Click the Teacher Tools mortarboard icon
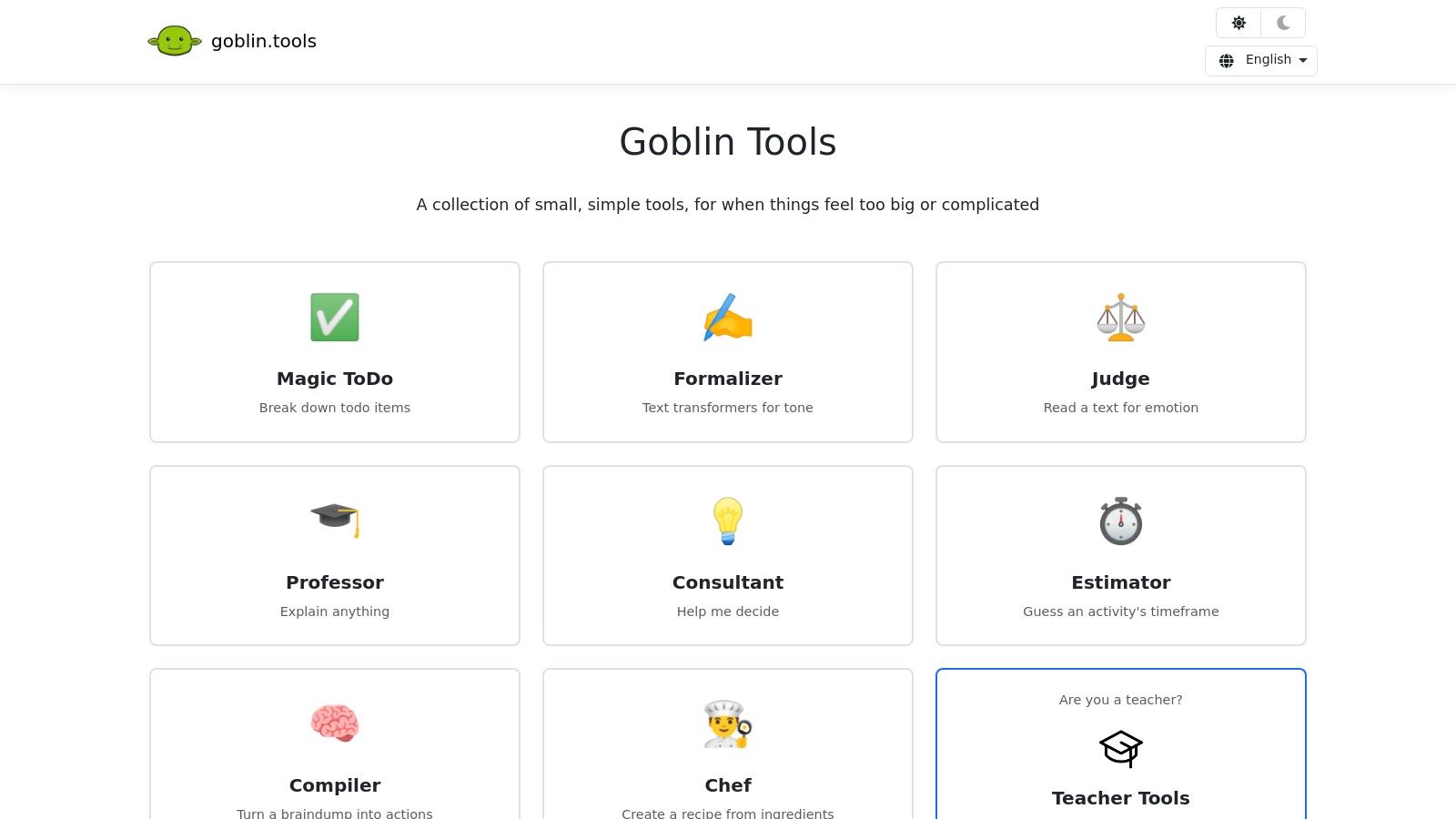This screenshot has width=1456, height=819. [1121, 749]
